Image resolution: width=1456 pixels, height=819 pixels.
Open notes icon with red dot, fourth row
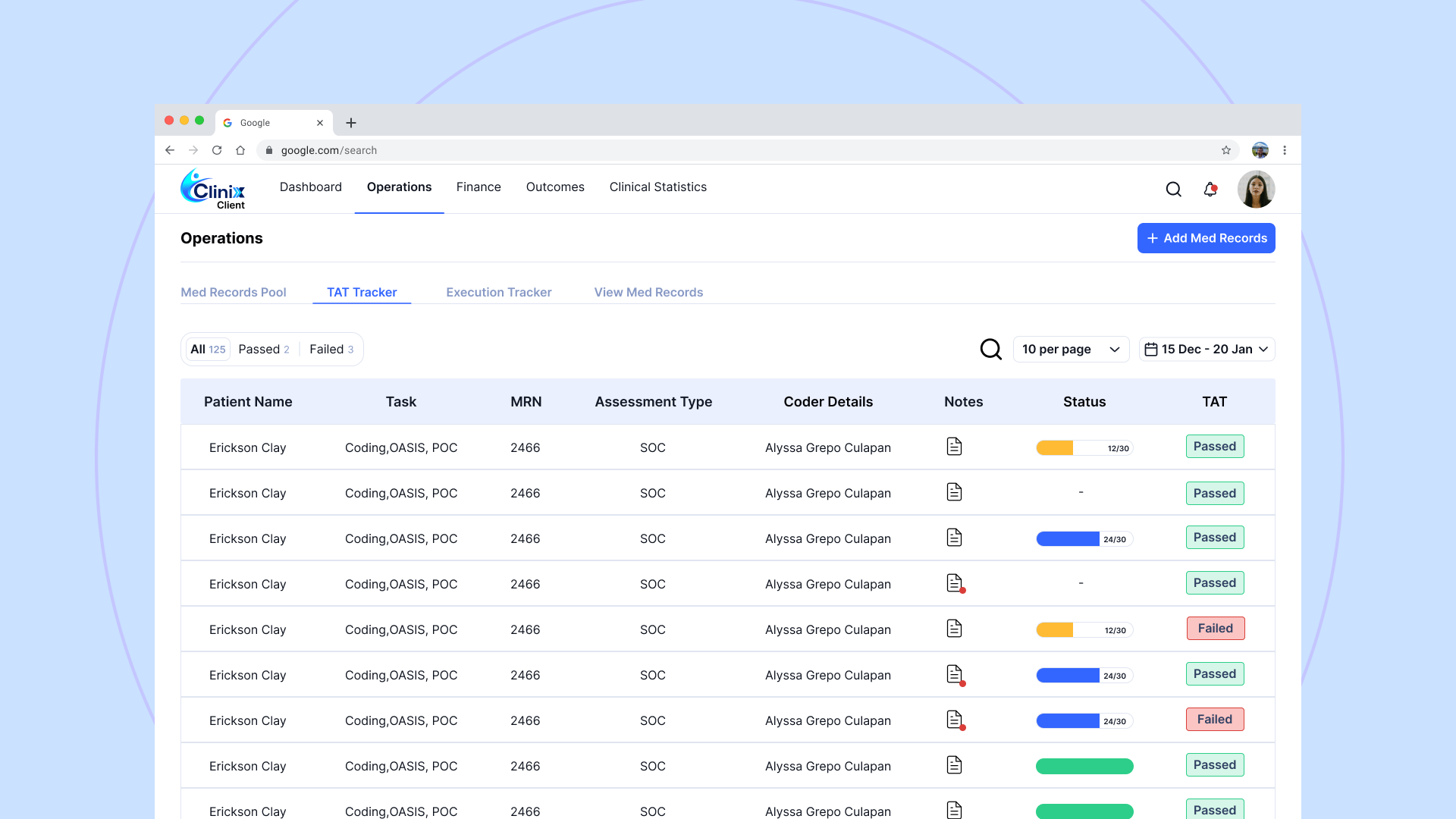click(x=955, y=583)
